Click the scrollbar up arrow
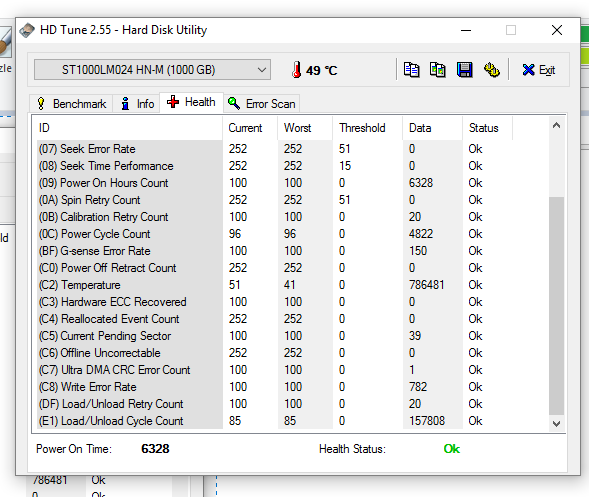 pyautogui.click(x=557, y=125)
